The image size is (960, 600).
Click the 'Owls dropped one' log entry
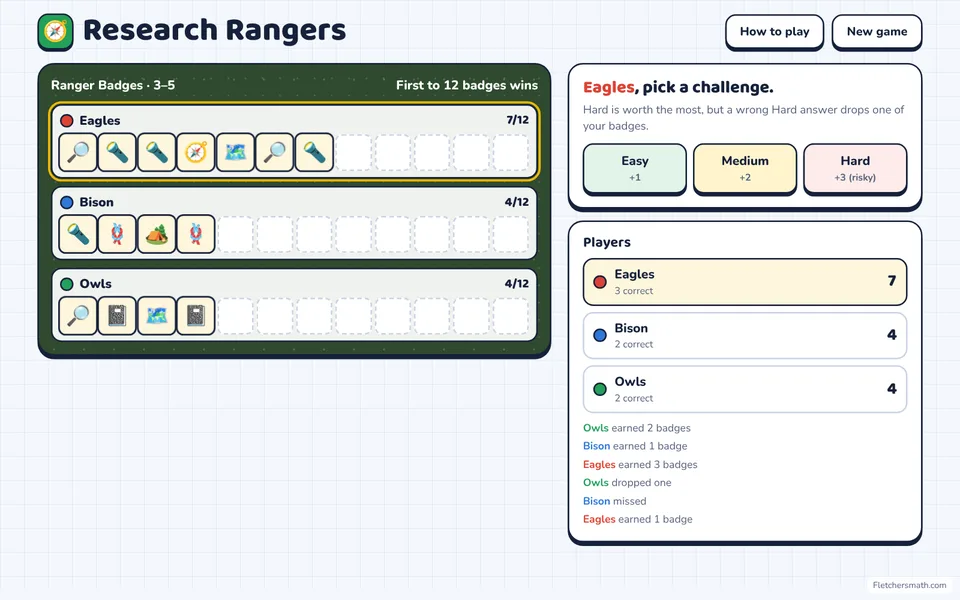[x=627, y=482]
